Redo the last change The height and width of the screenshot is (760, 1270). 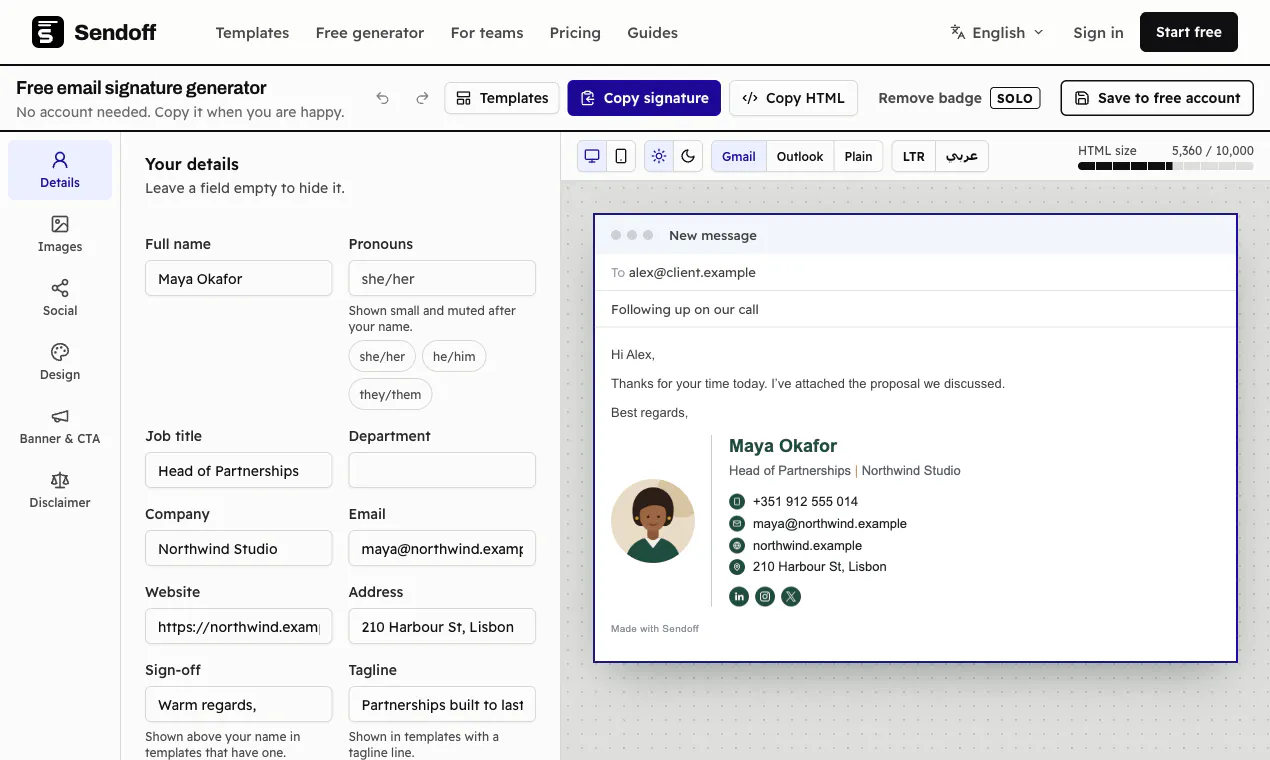pyautogui.click(x=422, y=98)
